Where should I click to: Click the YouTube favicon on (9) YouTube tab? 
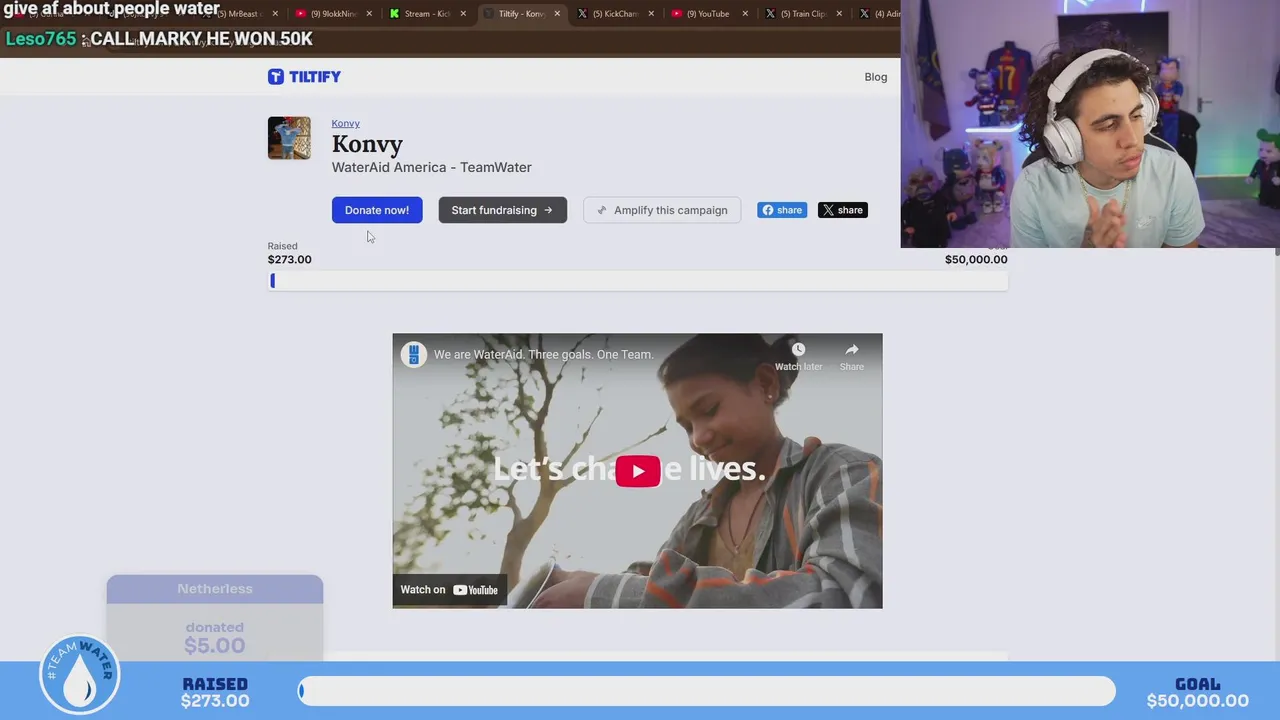coord(676,14)
